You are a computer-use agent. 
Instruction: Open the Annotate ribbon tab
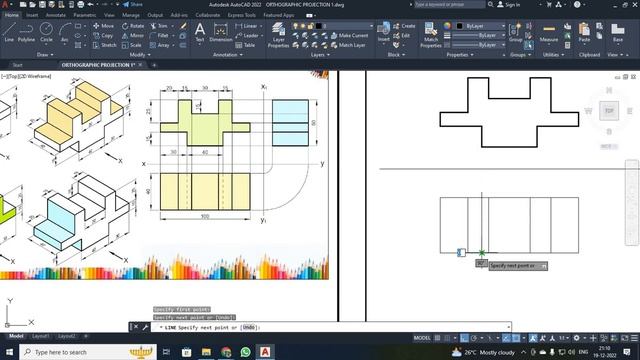click(x=56, y=15)
